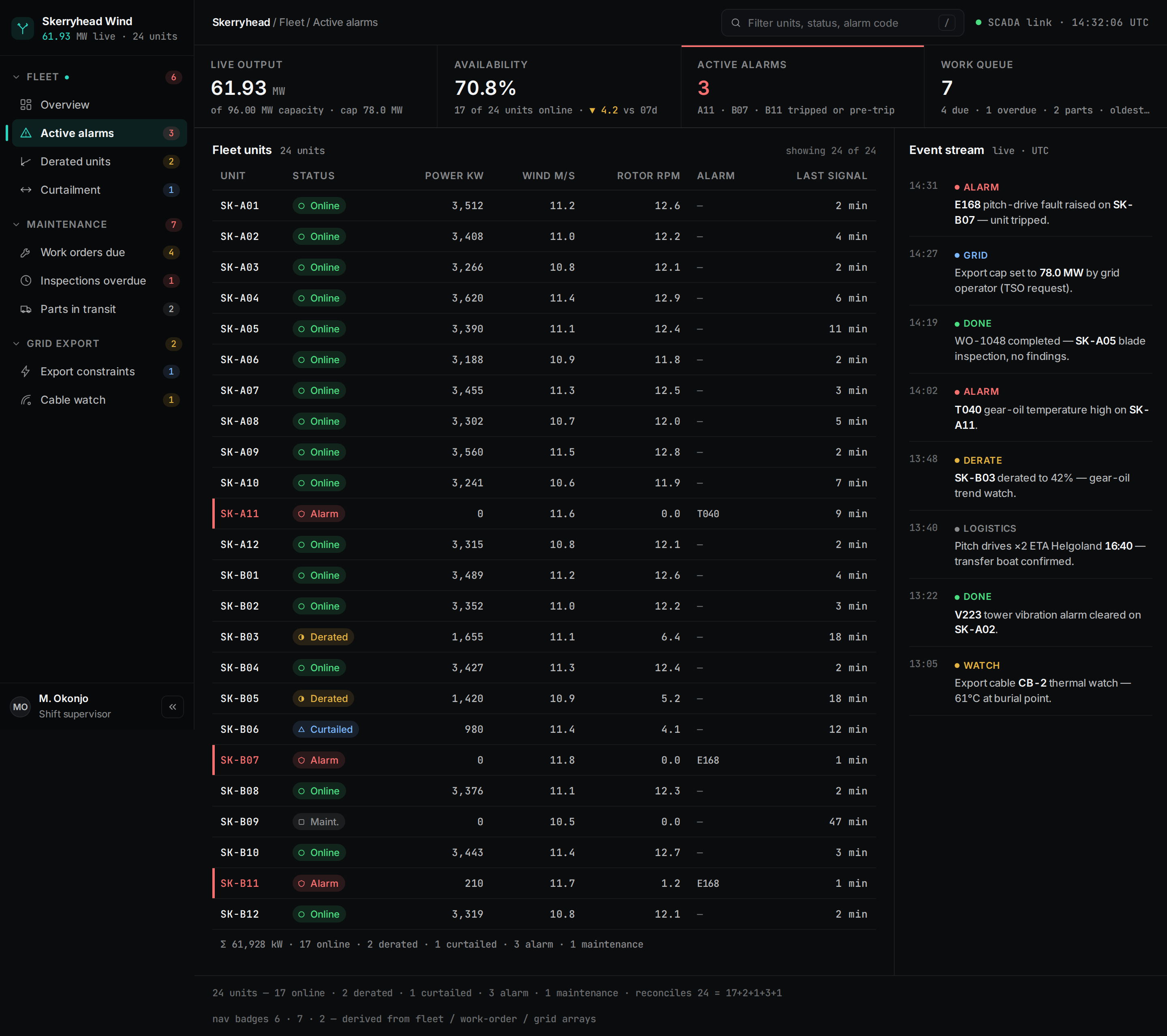Click the Maint. status badge for SK-B09
The height and width of the screenshot is (1036, 1167).
(x=318, y=822)
